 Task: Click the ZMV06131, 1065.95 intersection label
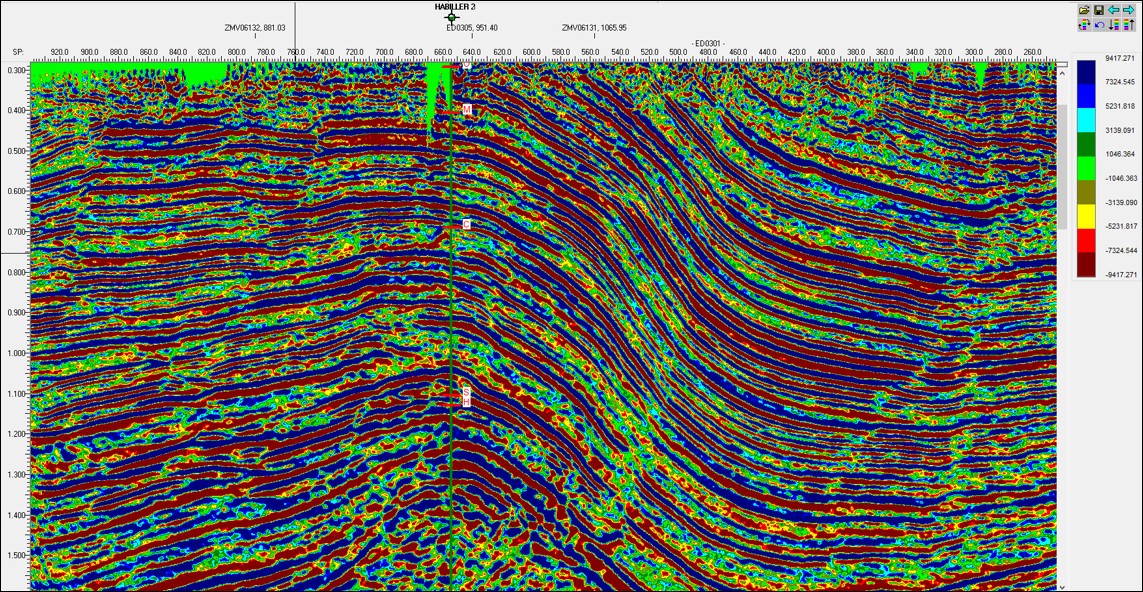[595, 28]
